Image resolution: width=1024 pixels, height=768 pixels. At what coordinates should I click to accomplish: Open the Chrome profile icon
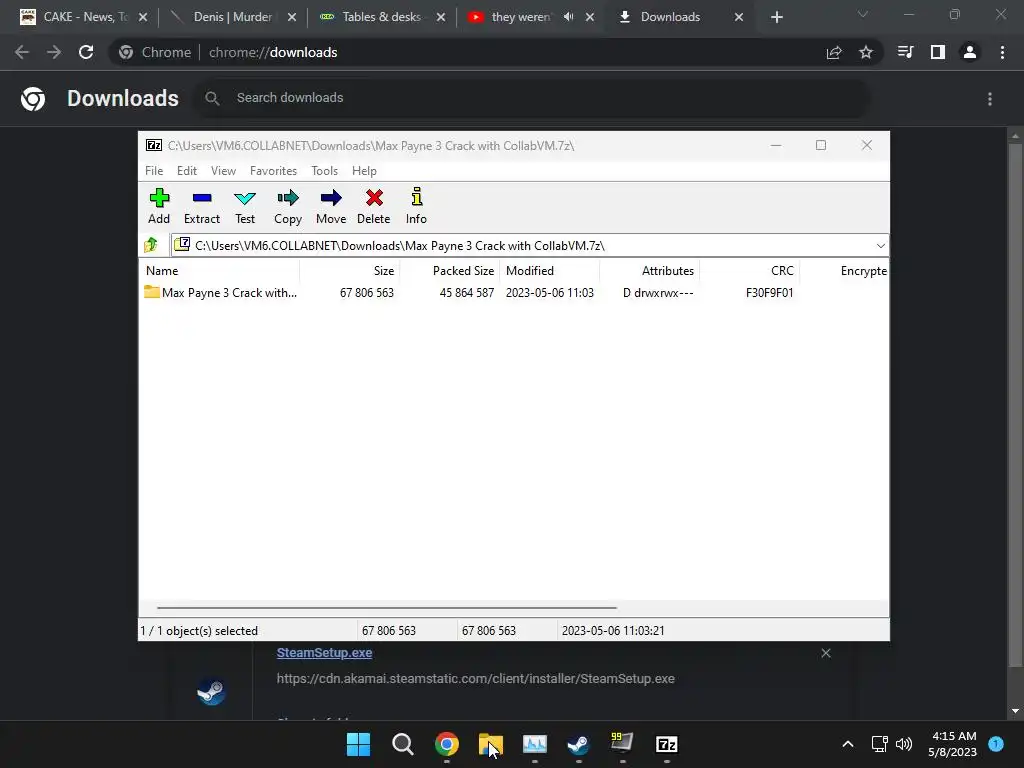point(970,52)
